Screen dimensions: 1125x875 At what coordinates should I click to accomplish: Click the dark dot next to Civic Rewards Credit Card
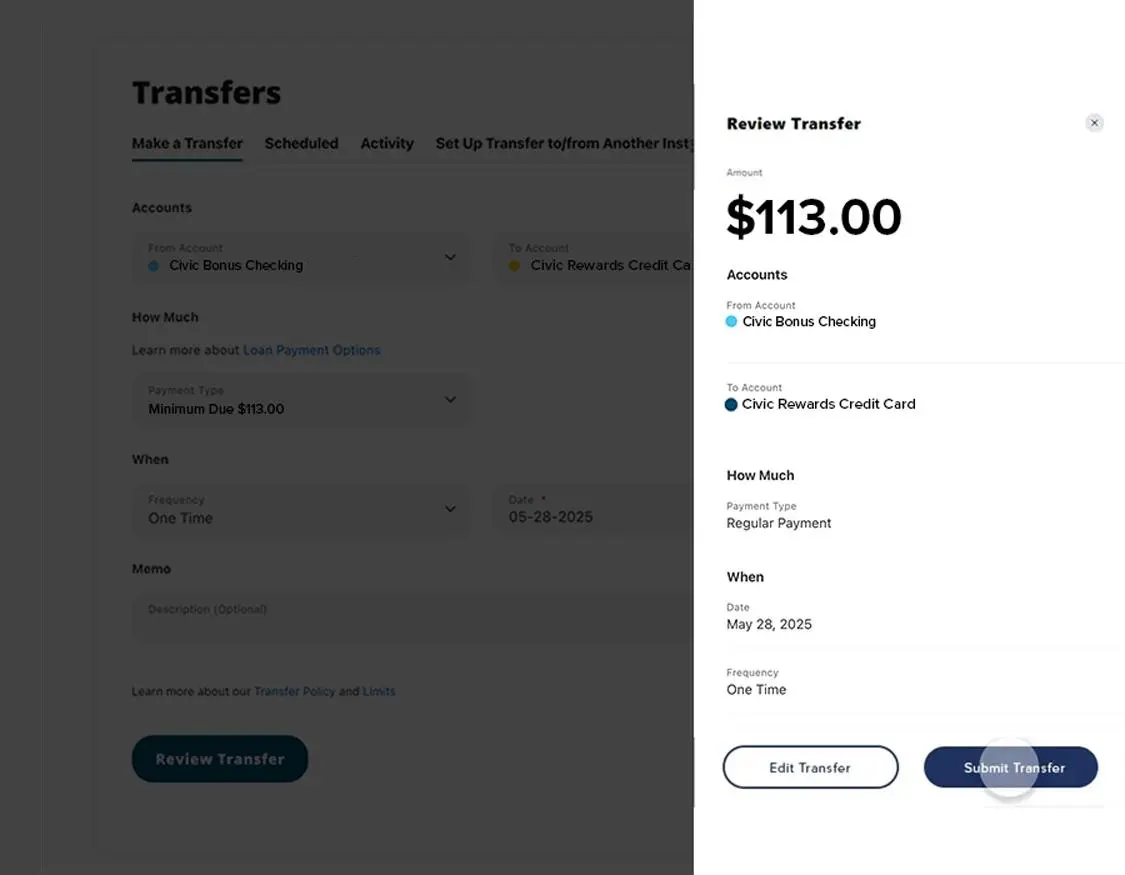coord(731,404)
